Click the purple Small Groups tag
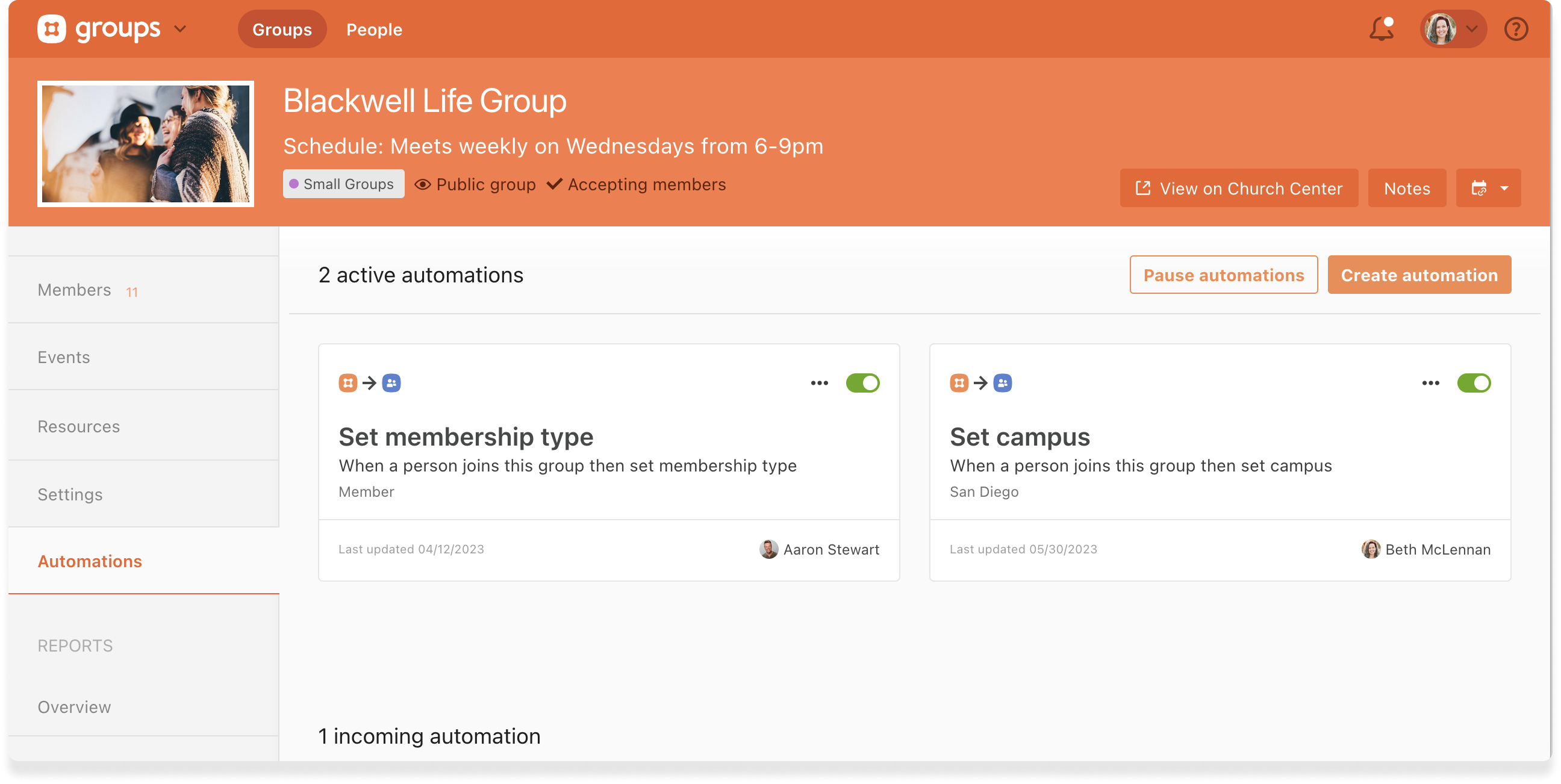The image size is (1561, 784). (x=343, y=184)
